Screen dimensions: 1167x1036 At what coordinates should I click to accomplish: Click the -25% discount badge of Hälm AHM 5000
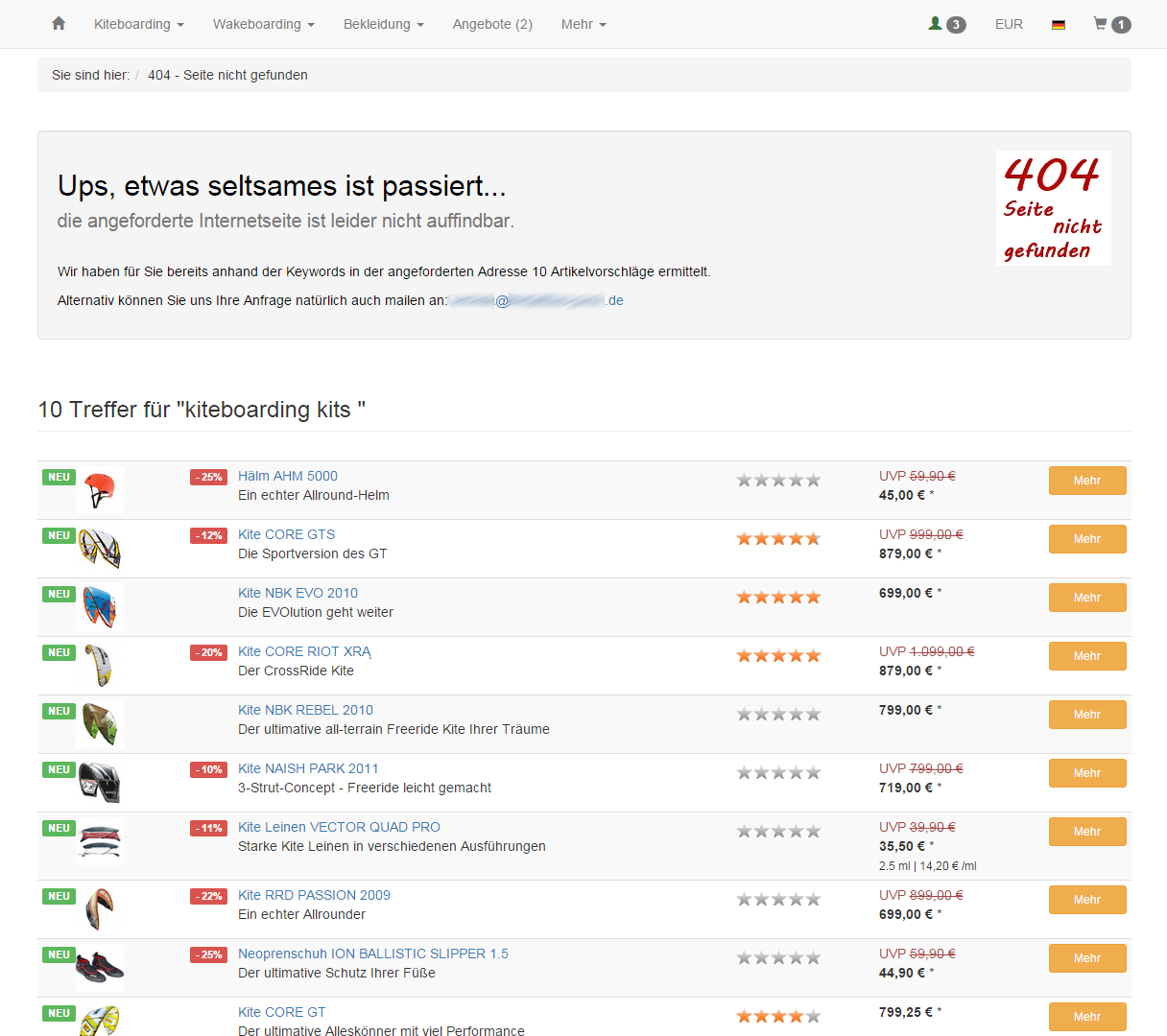click(x=208, y=477)
